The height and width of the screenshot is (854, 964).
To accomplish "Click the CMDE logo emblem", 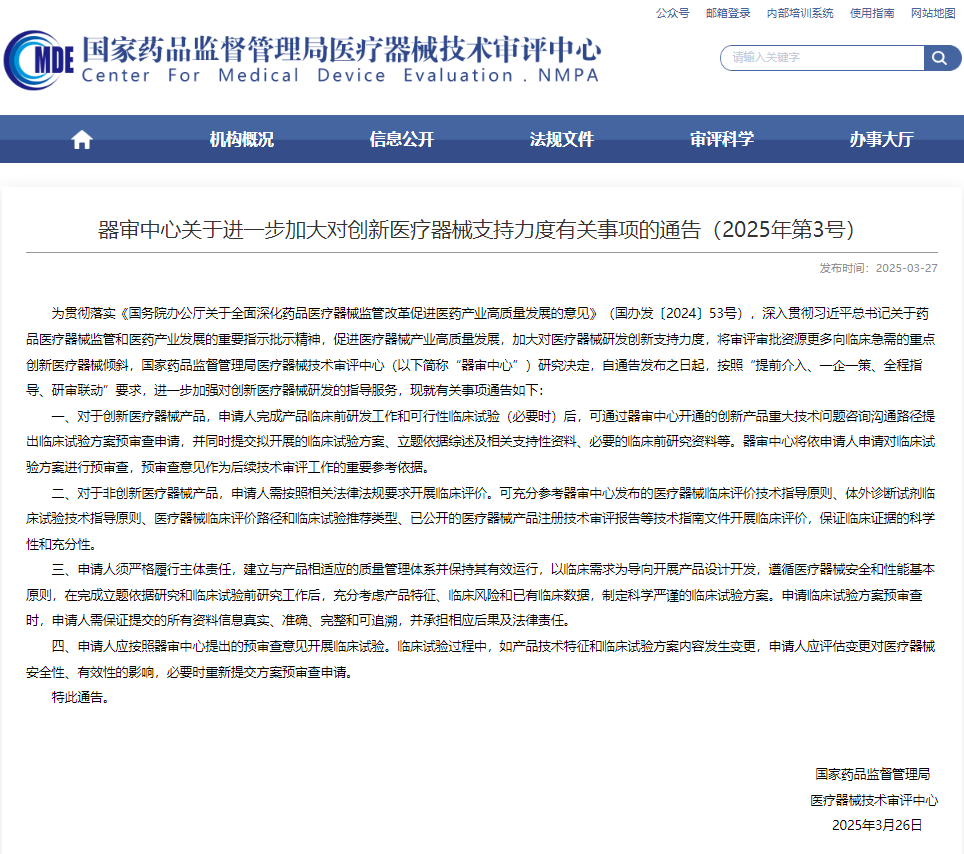I will (39, 60).
